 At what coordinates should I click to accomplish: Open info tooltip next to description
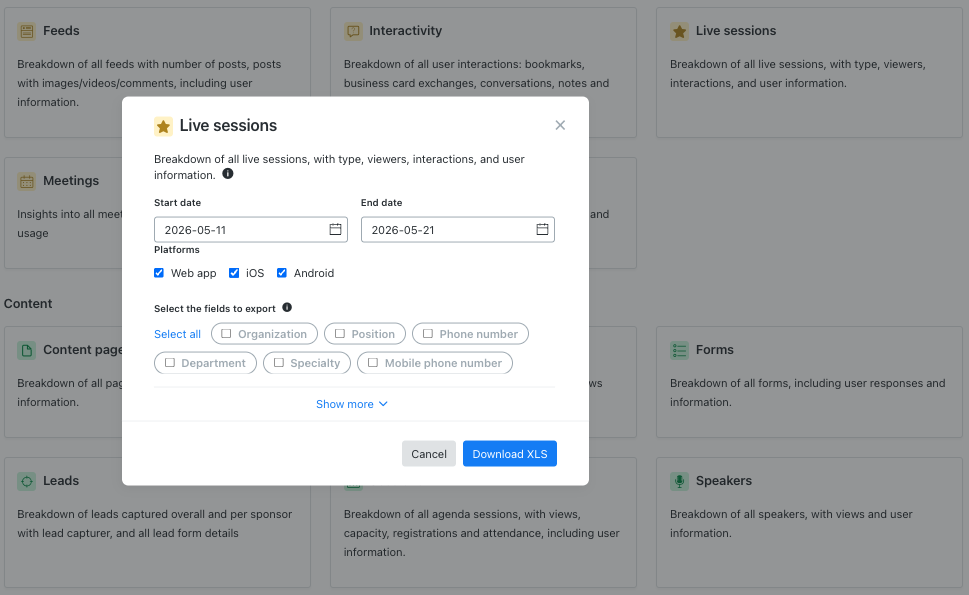tap(227, 174)
